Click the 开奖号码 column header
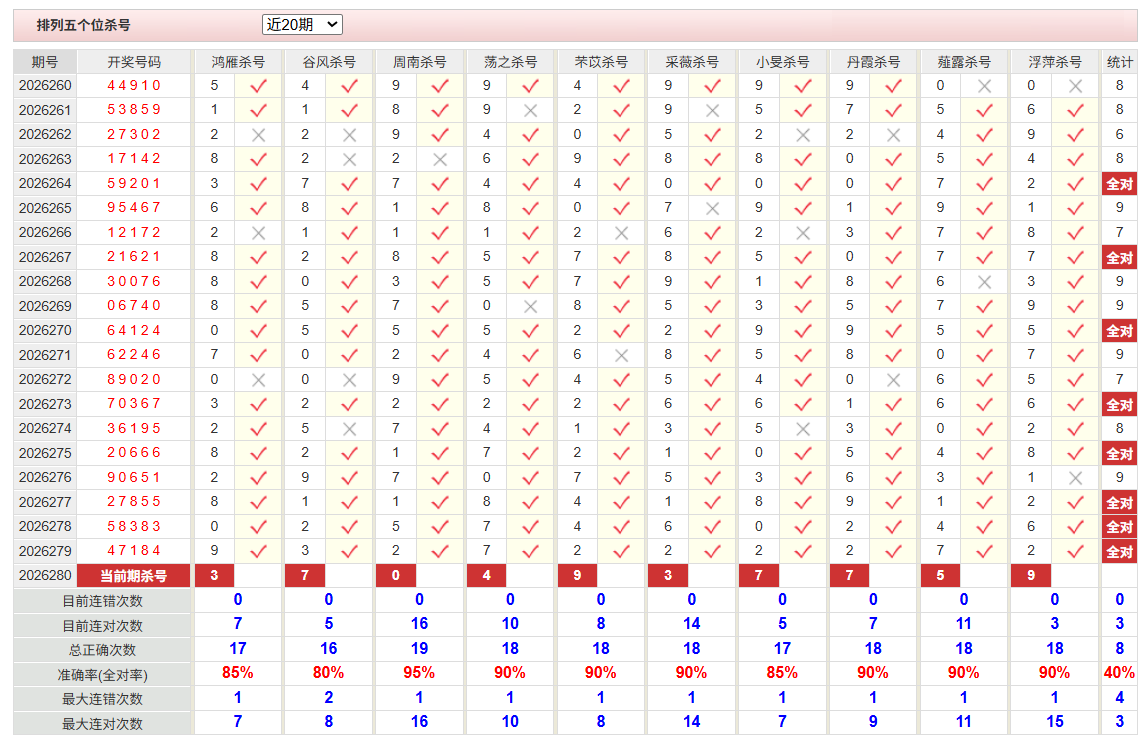 point(134,62)
